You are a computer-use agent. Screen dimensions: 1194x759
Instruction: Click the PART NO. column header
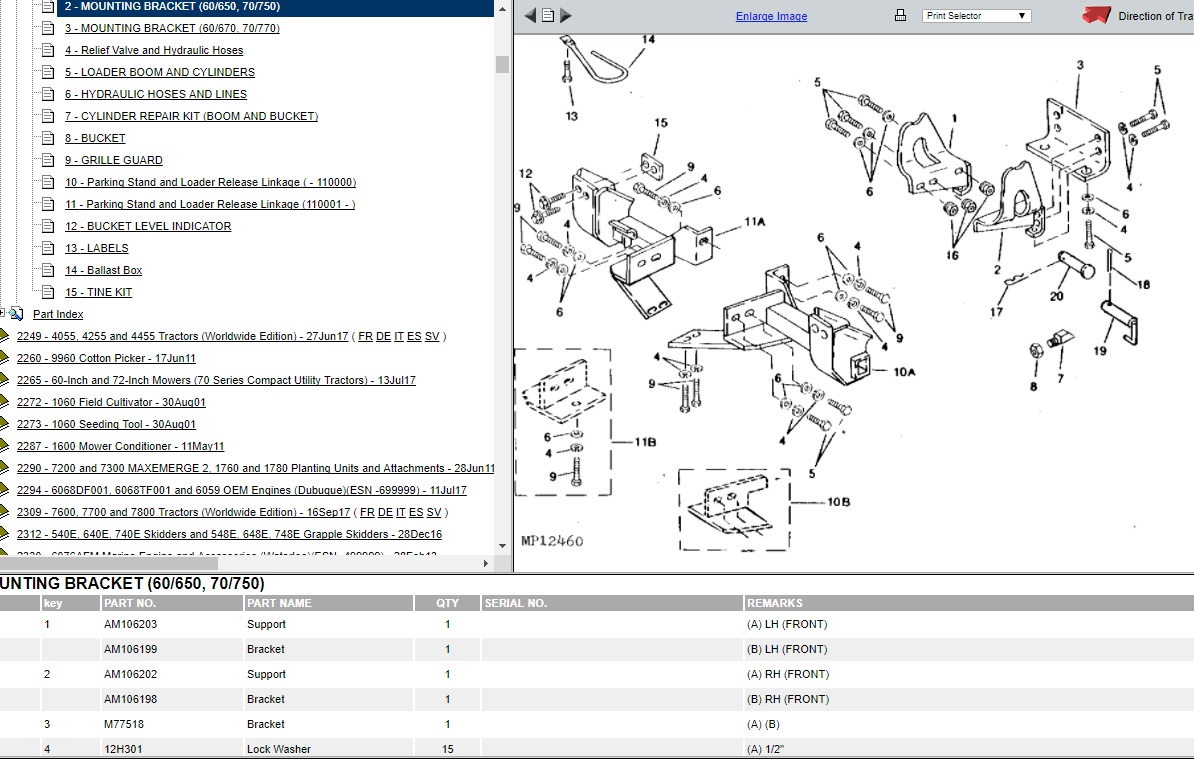click(130, 603)
